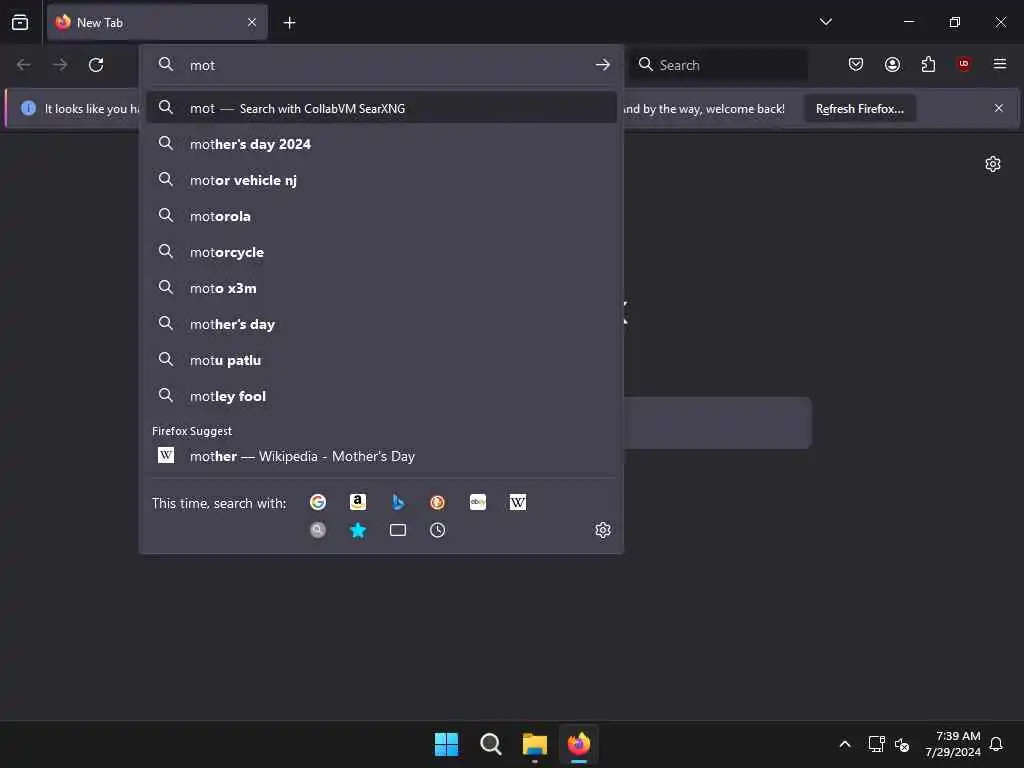1024x768 pixels.
Task: Dismiss the welcome back notification bar
Action: [999, 108]
